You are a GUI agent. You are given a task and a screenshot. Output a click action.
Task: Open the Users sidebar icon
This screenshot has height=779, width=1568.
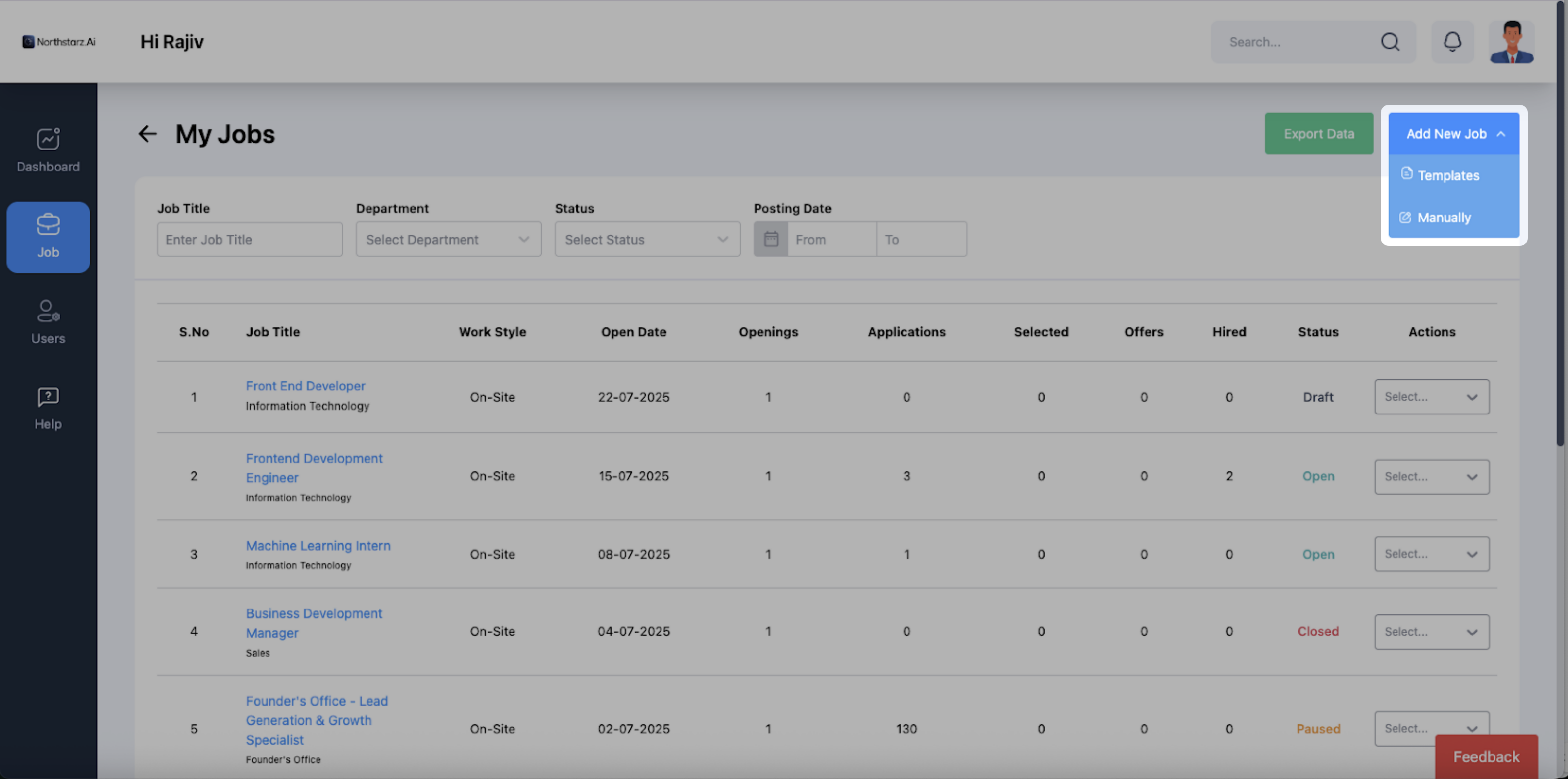click(x=48, y=311)
